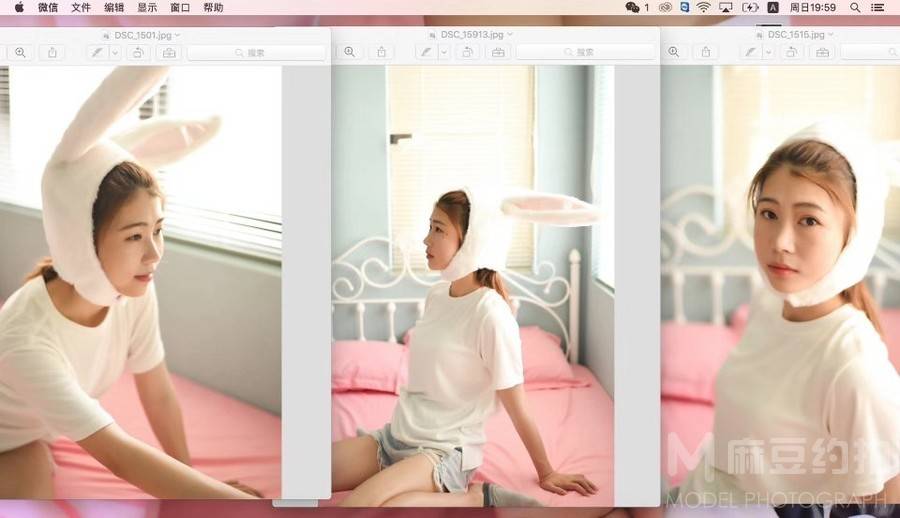Select the highlight pen in DSC_1515.jpg window

(750, 52)
